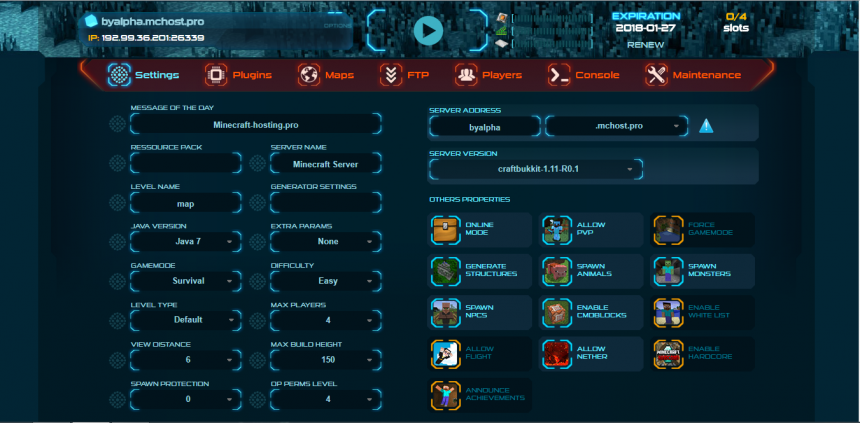Open the Server Version craftbukkit dropdown
Image resolution: width=860 pixels, height=423 pixels.
[535, 170]
